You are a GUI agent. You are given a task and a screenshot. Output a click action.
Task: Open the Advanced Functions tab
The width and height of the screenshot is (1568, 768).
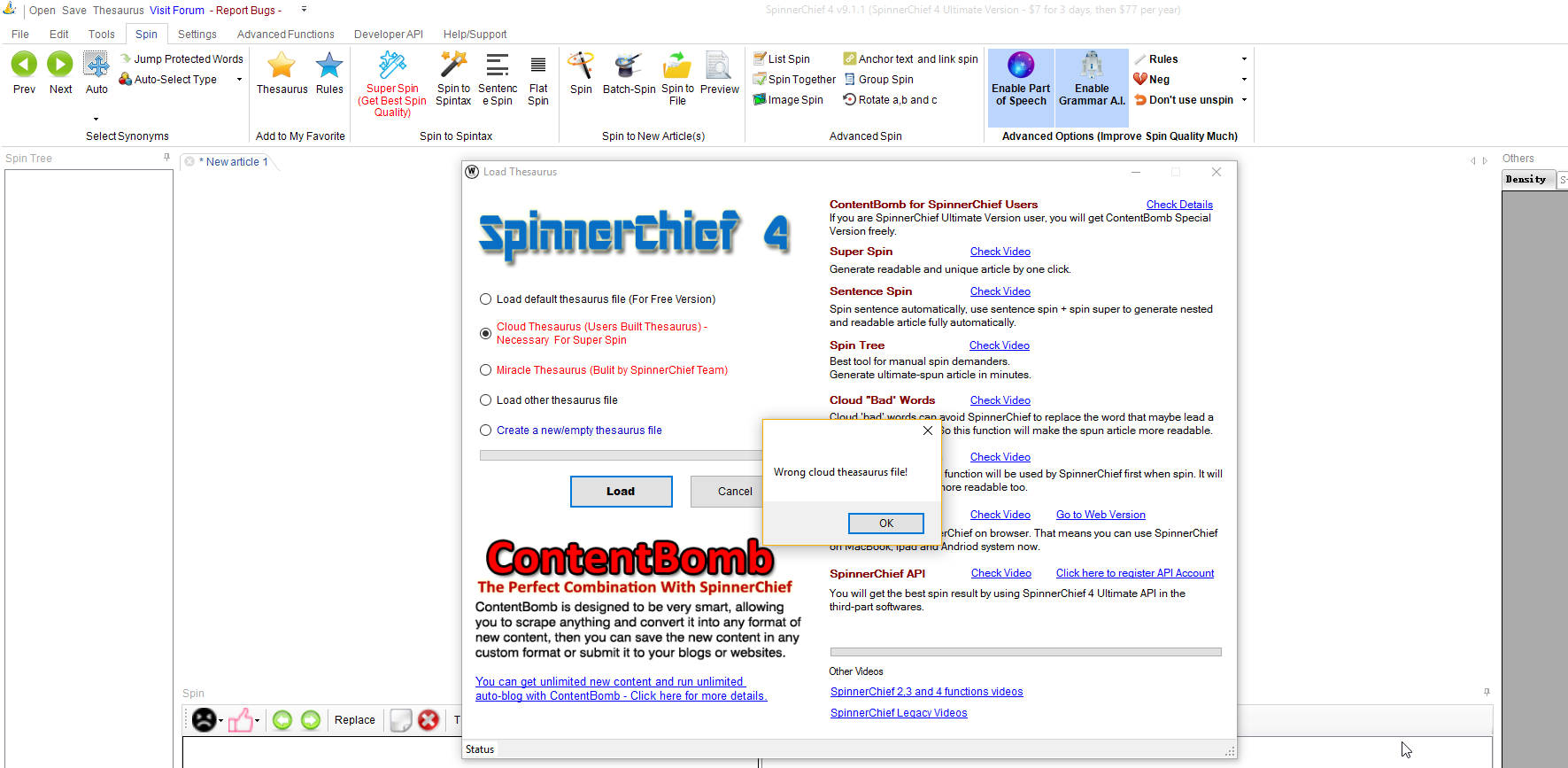pos(285,35)
